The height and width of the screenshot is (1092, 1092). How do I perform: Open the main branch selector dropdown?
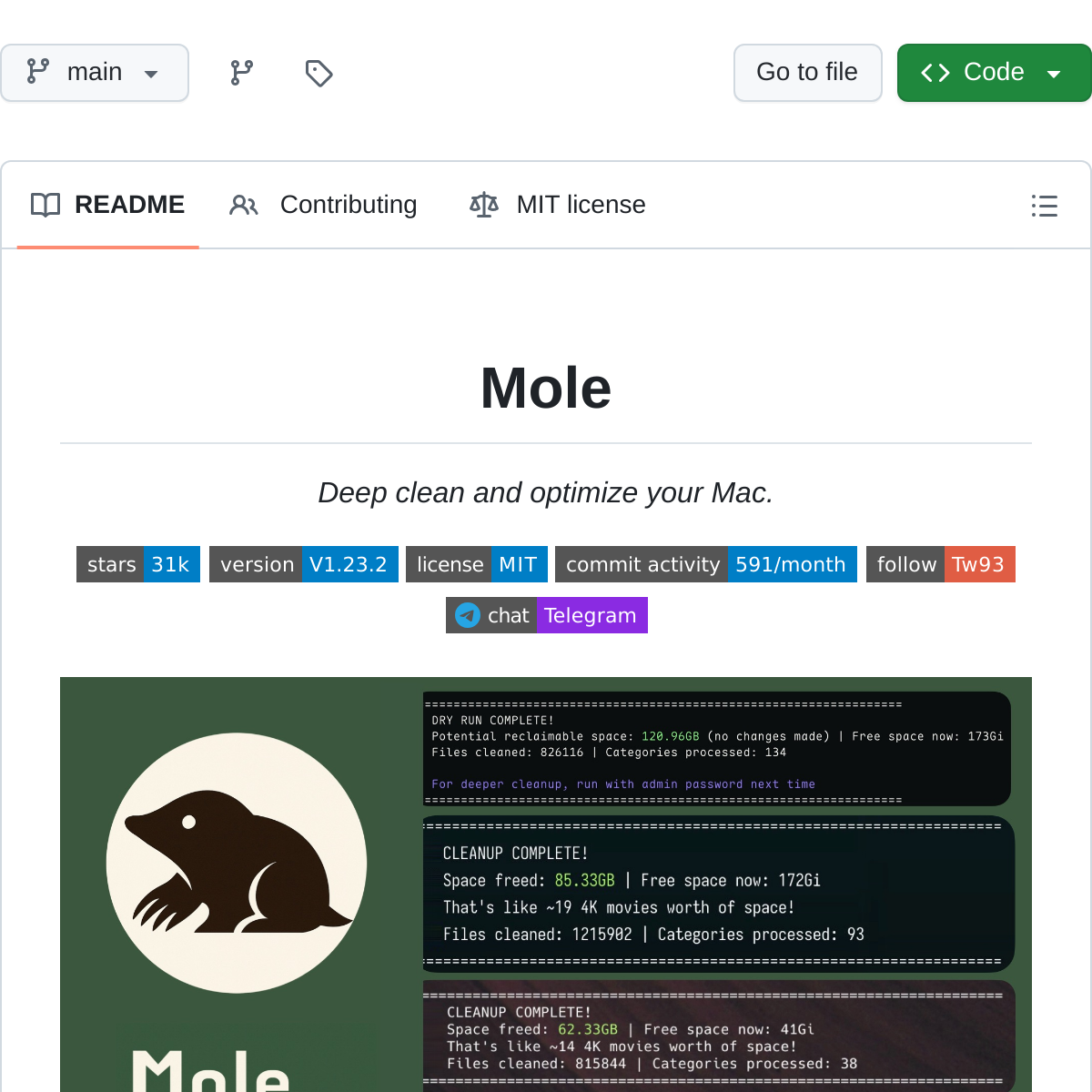[x=94, y=73]
